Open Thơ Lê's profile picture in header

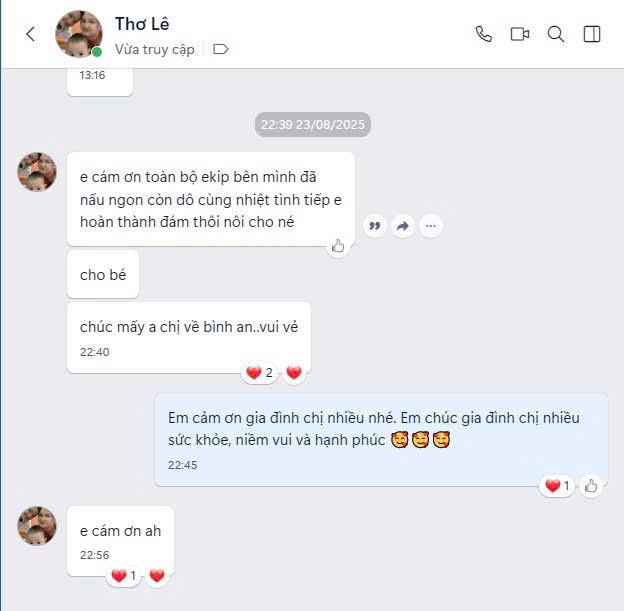click(79, 34)
